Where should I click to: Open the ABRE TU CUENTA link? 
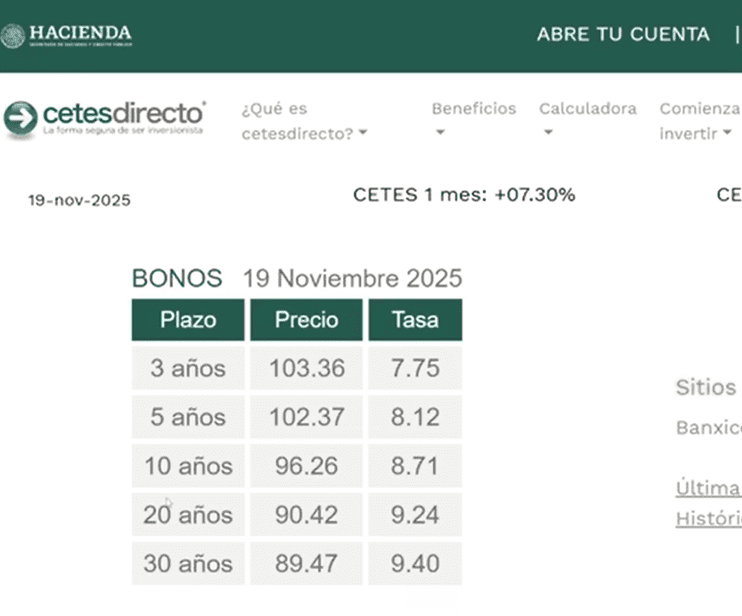click(x=623, y=34)
